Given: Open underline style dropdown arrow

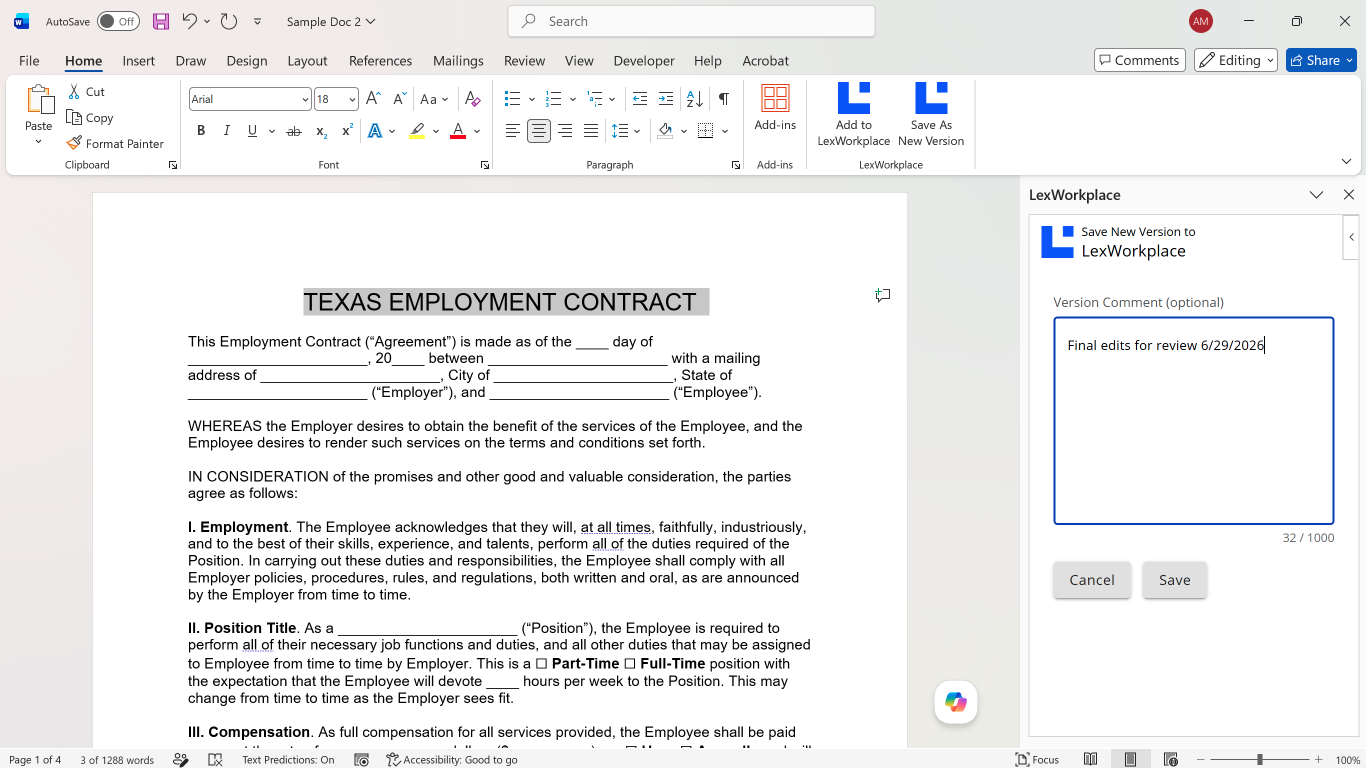Looking at the screenshot, I should tap(272, 131).
